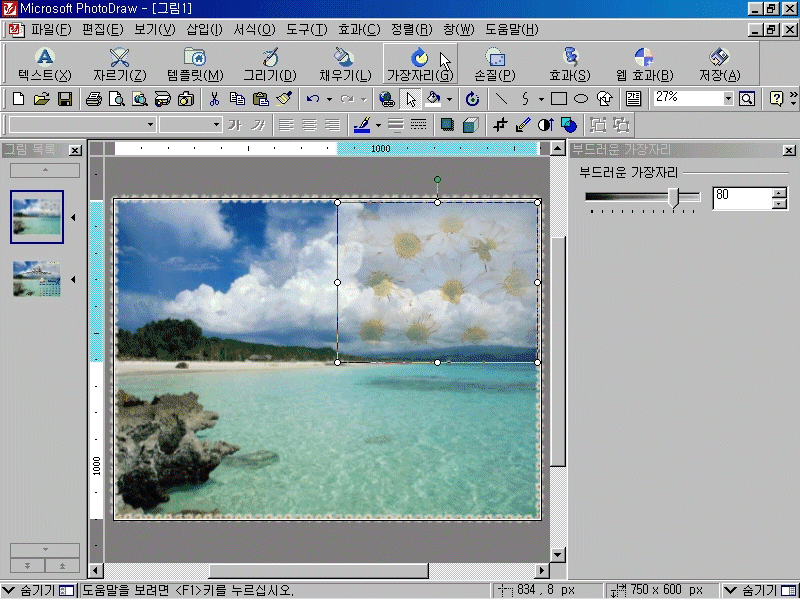The image size is (800, 600).
Task: Click the Save floppy disk toolbar icon
Action: coord(64,99)
